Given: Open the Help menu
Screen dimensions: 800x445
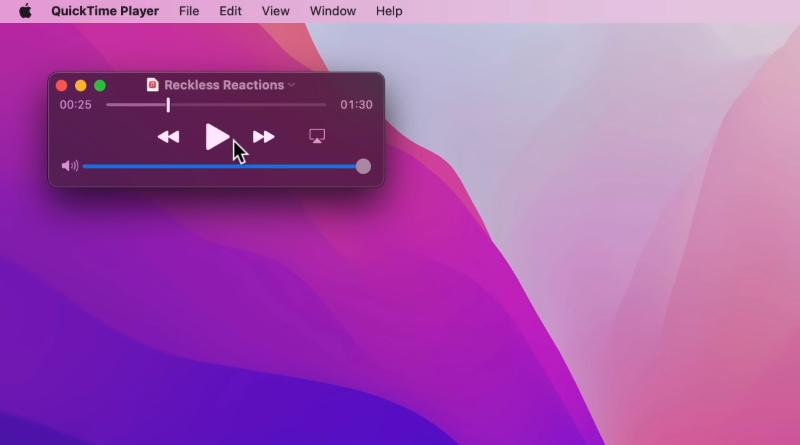Looking at the screenshot, I should pyautogui.click(x=389, y=11).
